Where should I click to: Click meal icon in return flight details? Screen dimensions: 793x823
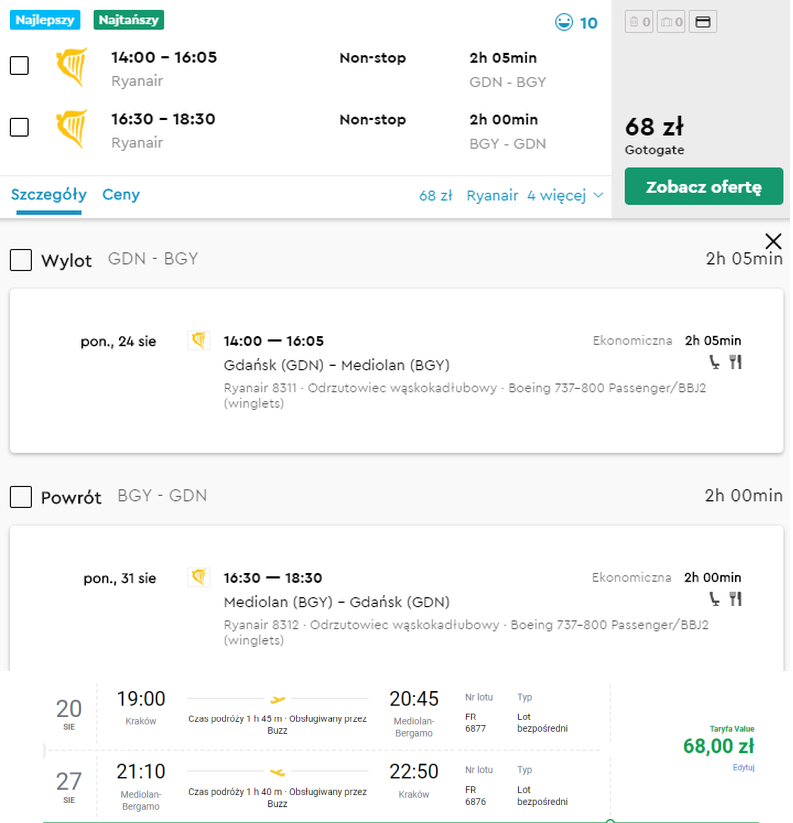coord(736,599)
